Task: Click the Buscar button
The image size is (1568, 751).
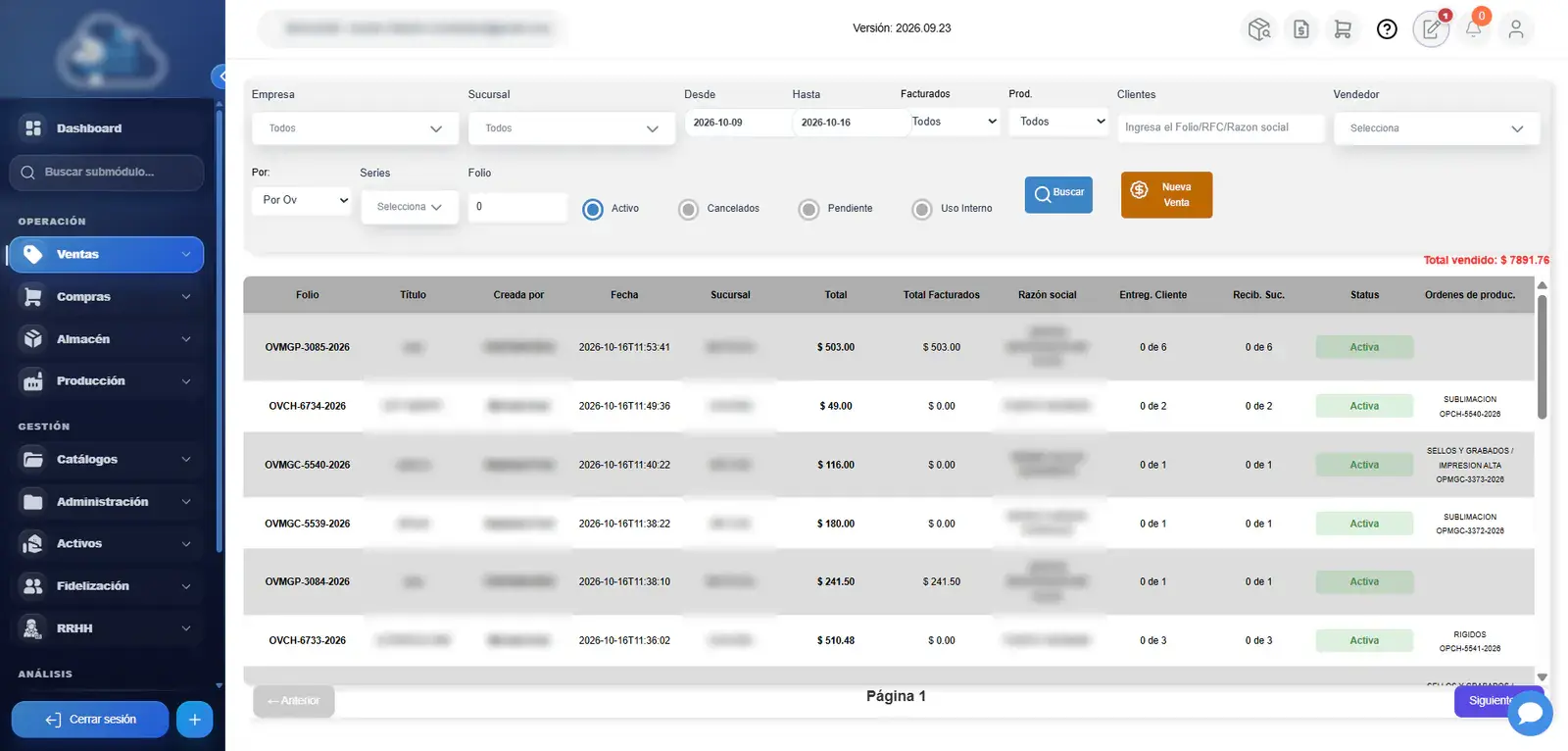Action: pyautogui.click(x=1058, y=194)
